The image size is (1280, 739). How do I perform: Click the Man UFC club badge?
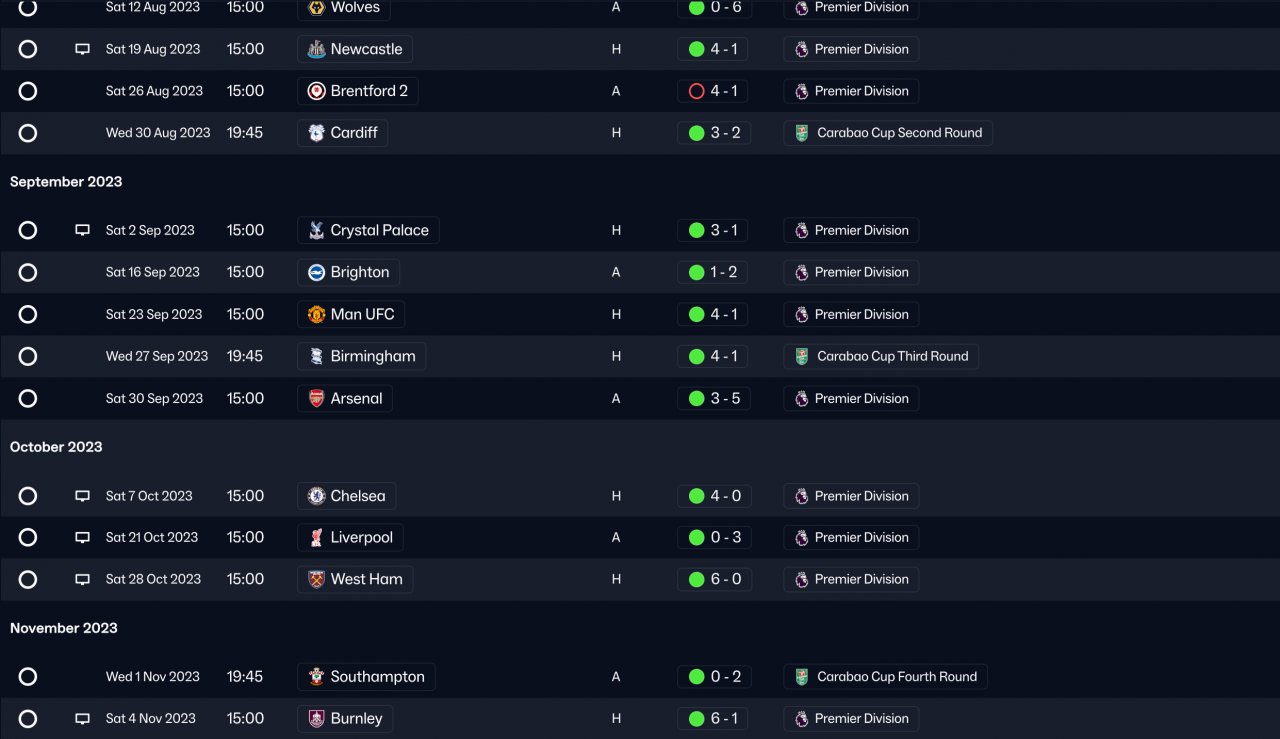point(316,315)
